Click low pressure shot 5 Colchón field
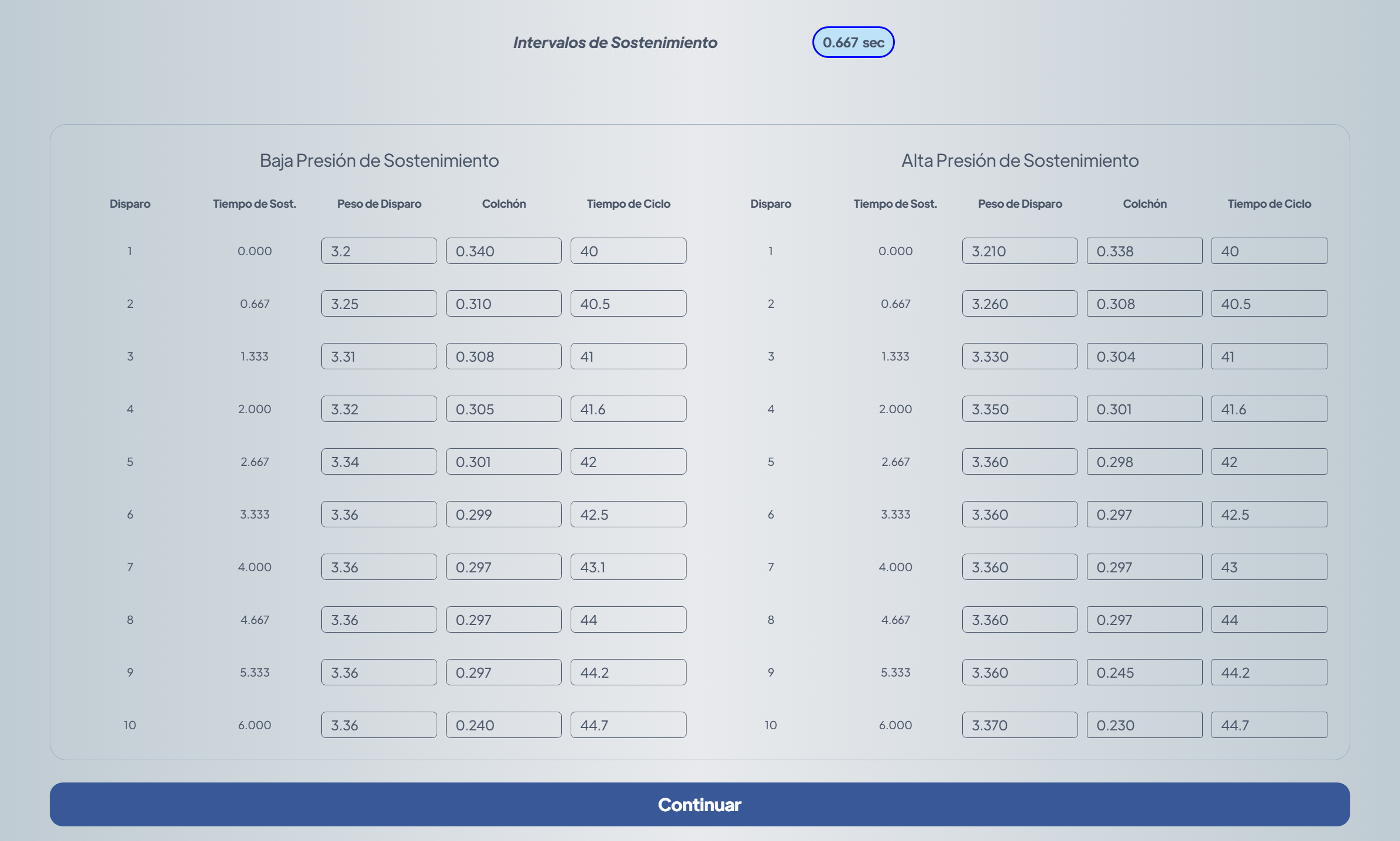Screen dimensions: 1400x841 503,462
